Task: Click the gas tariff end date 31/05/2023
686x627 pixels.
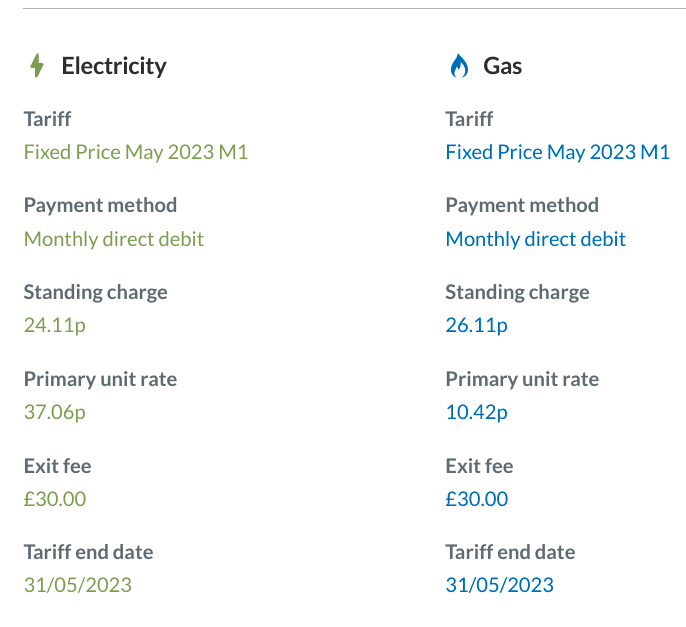Action: (x=499, y=585)
